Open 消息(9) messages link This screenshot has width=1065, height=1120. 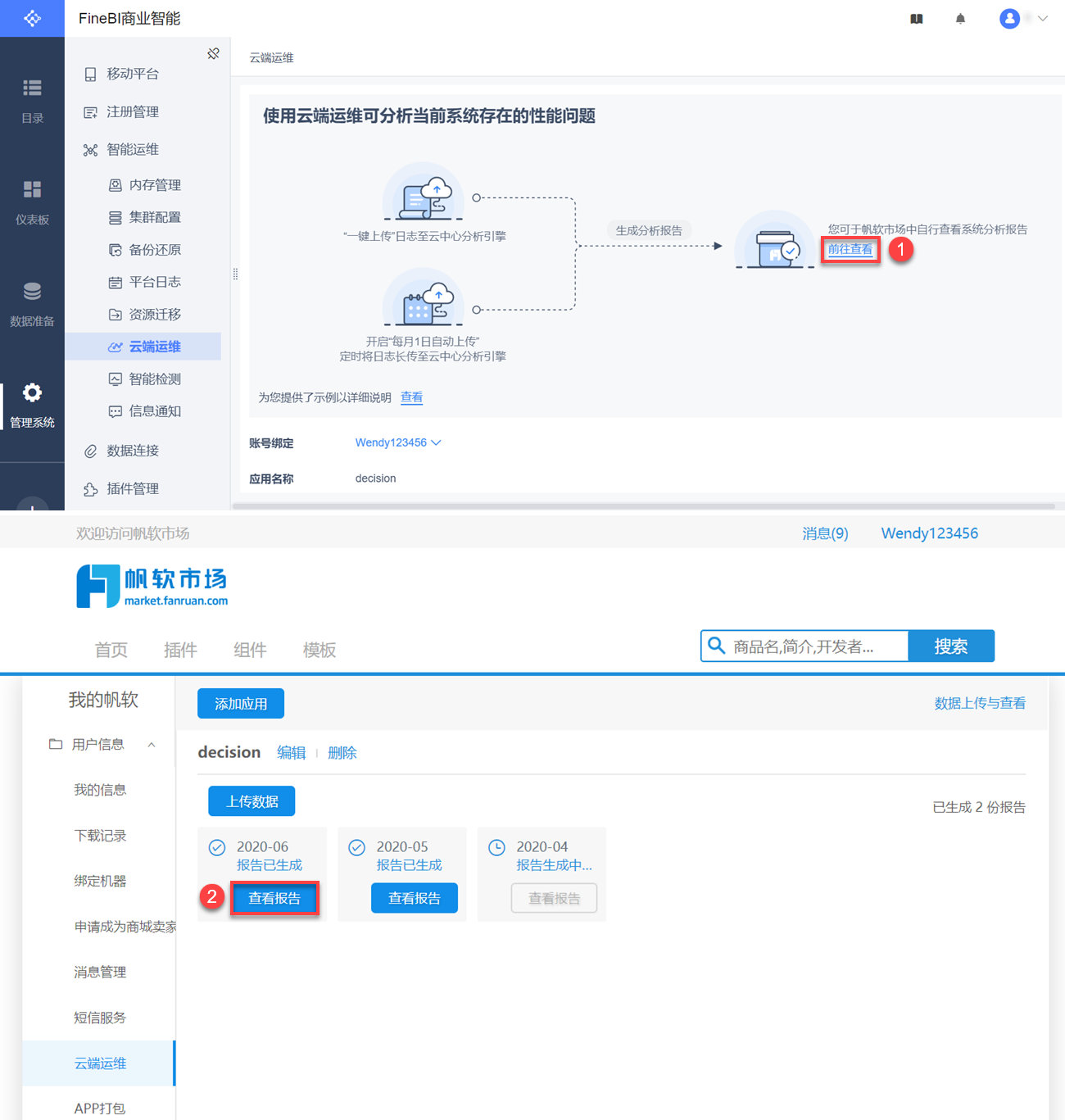point(825,533)
